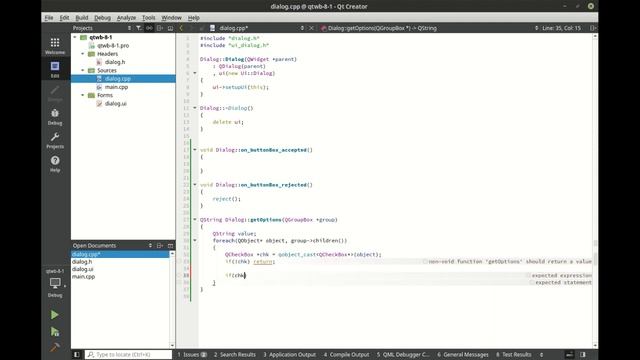Fold the Dialog constructor code block
Screen dimensions: 640x360
click(195, 73)
